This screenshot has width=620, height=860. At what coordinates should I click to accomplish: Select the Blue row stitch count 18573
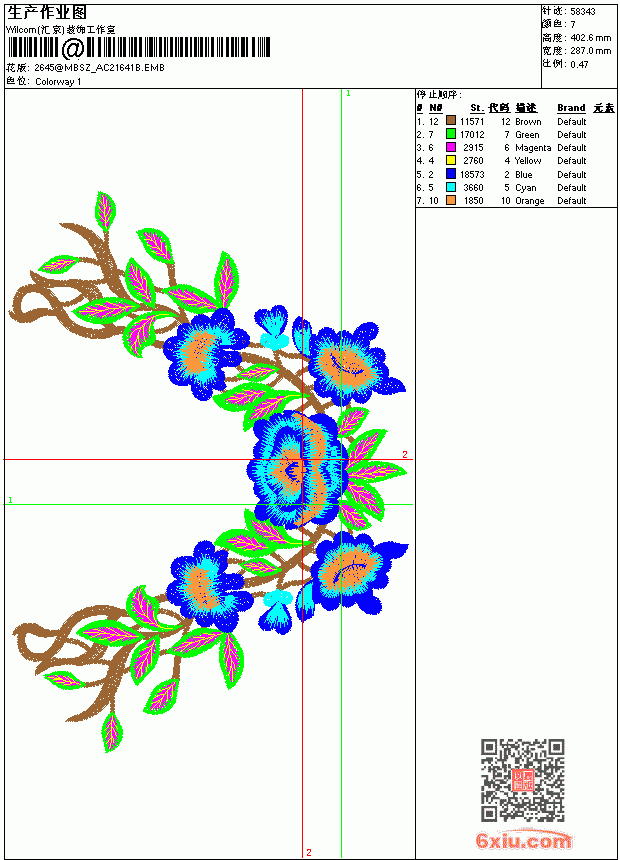coord(472,174)
